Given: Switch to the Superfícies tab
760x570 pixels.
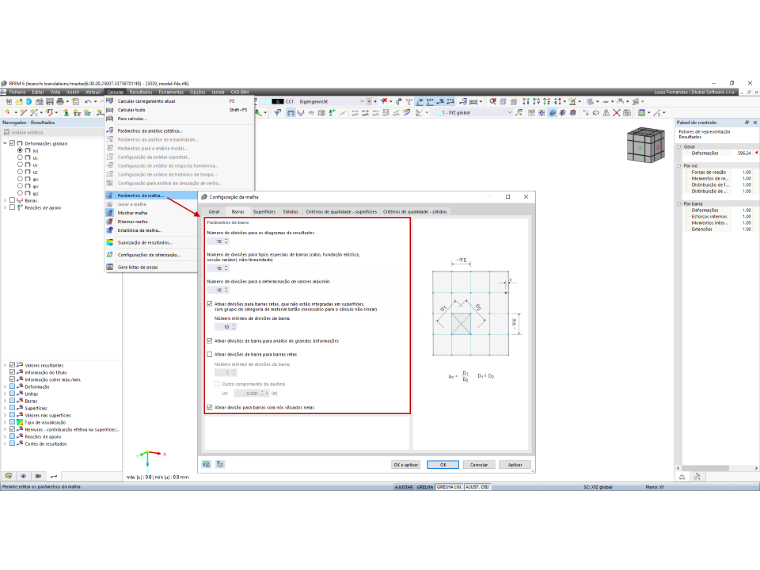Looking at the screenshot, I should [264, 212].
